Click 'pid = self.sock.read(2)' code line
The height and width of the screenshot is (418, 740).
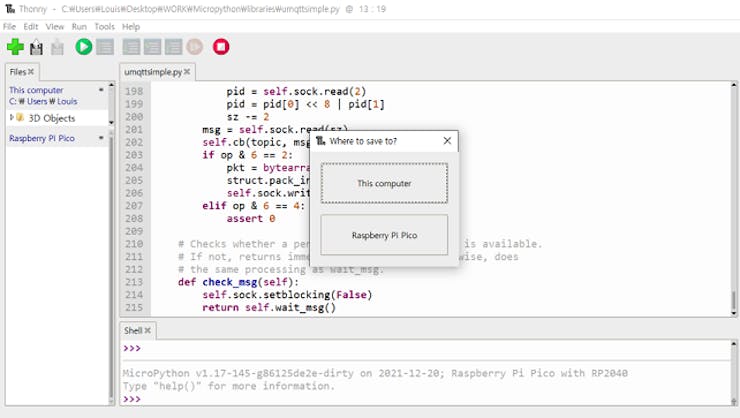point(296,91)
